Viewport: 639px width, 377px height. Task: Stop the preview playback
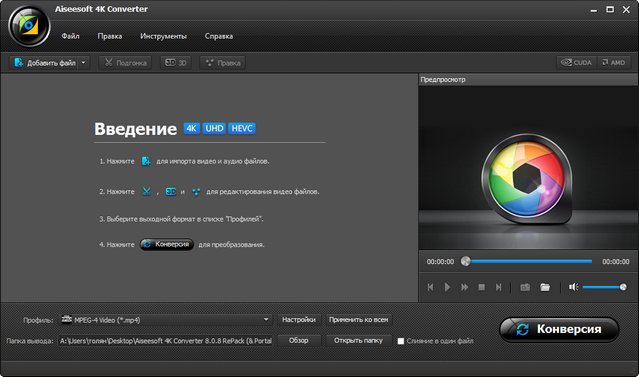[481, 287]
